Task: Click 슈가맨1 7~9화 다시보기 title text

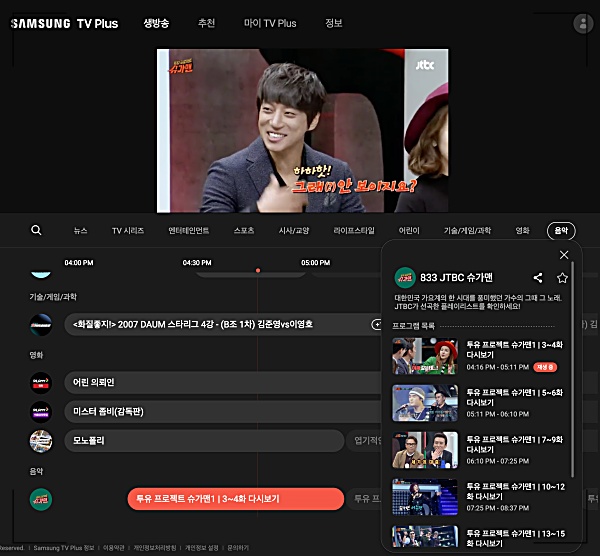Action: pos(515,444)
